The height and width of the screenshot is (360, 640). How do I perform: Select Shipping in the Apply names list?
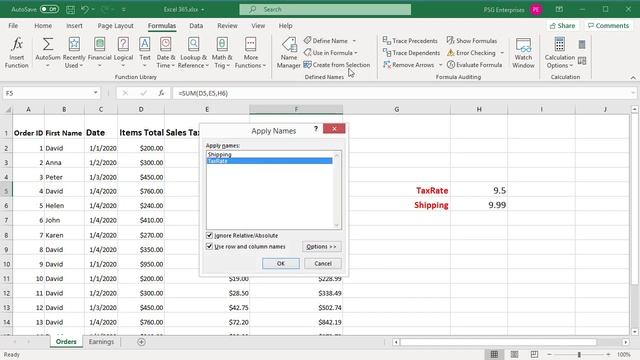pos(269,154)
